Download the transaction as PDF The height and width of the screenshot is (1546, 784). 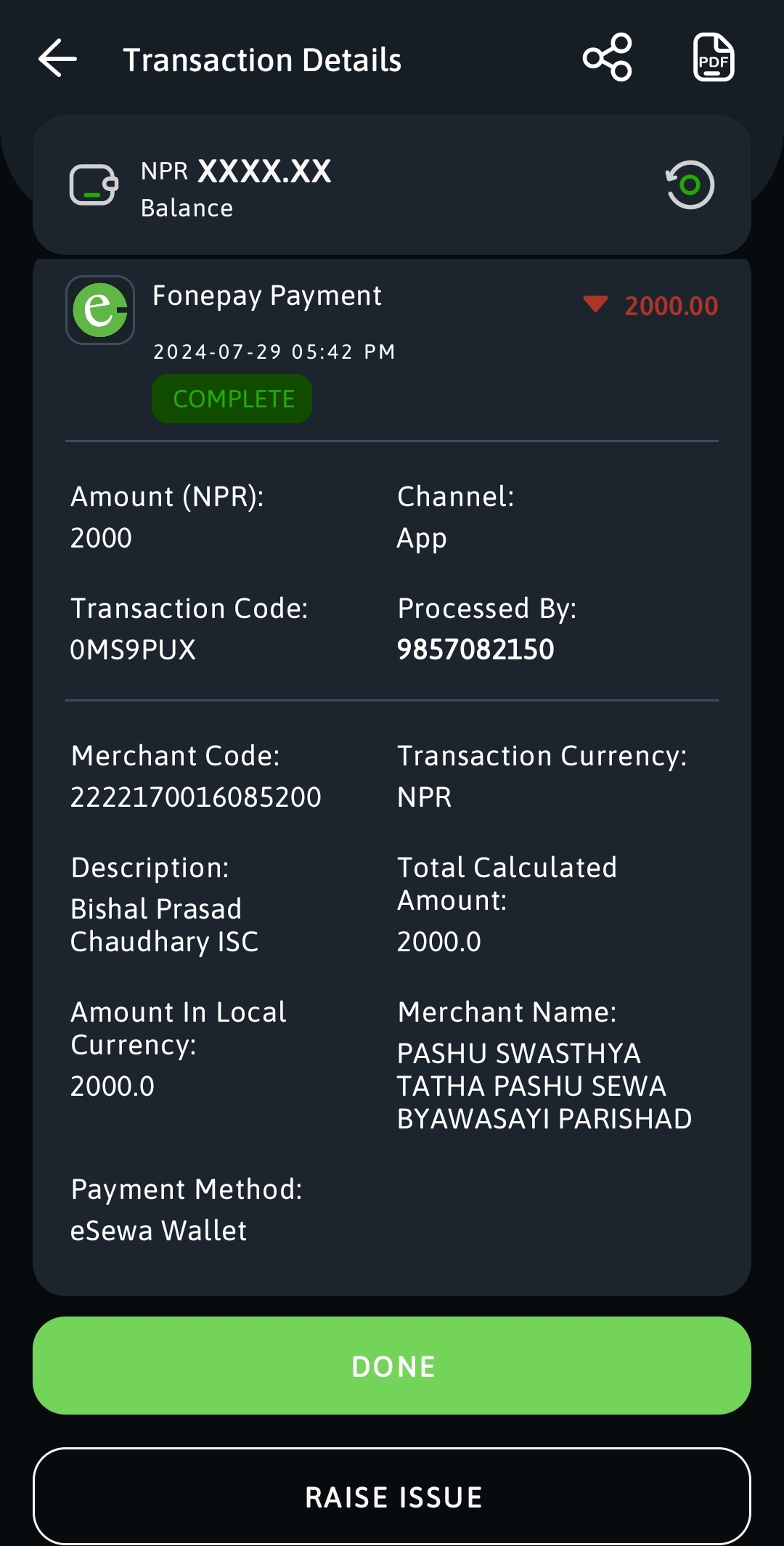714,57
